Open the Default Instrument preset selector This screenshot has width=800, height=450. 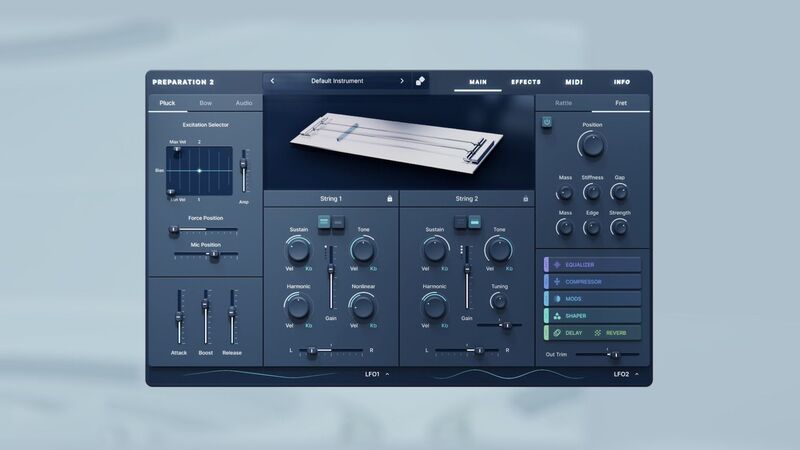point(337,81)
